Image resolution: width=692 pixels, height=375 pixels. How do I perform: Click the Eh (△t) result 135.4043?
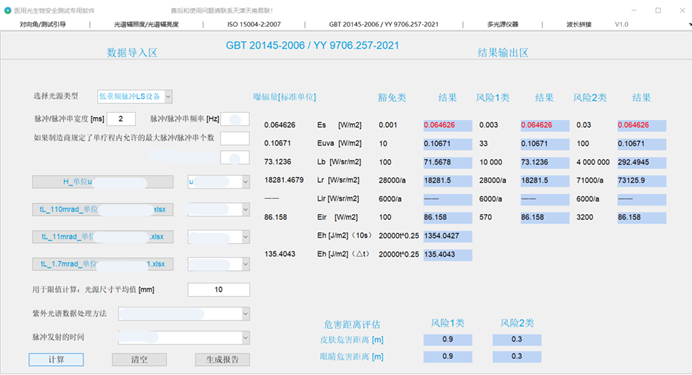448,255
